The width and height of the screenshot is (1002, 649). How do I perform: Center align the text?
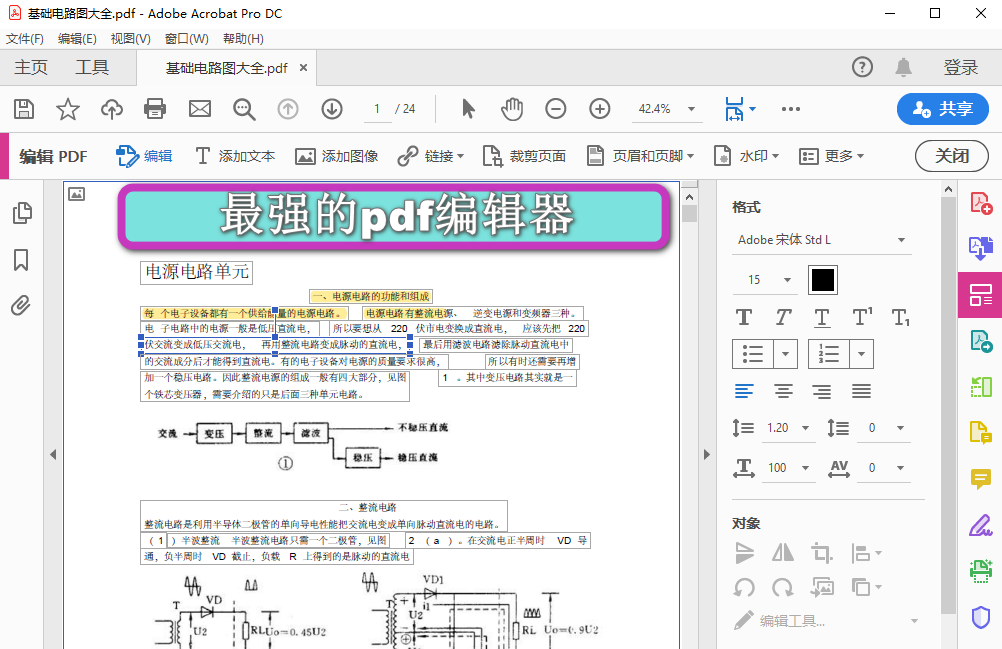coord(783,391)
